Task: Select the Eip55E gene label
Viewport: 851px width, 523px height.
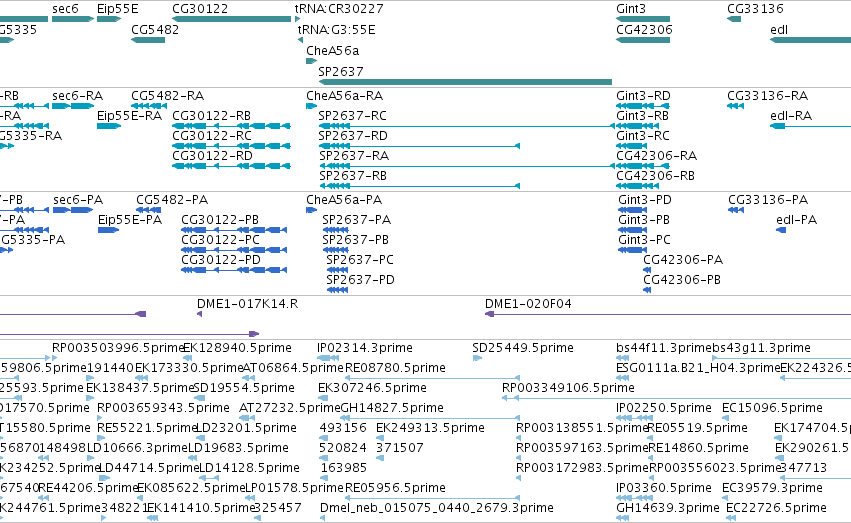Action: tap(117, 9)
